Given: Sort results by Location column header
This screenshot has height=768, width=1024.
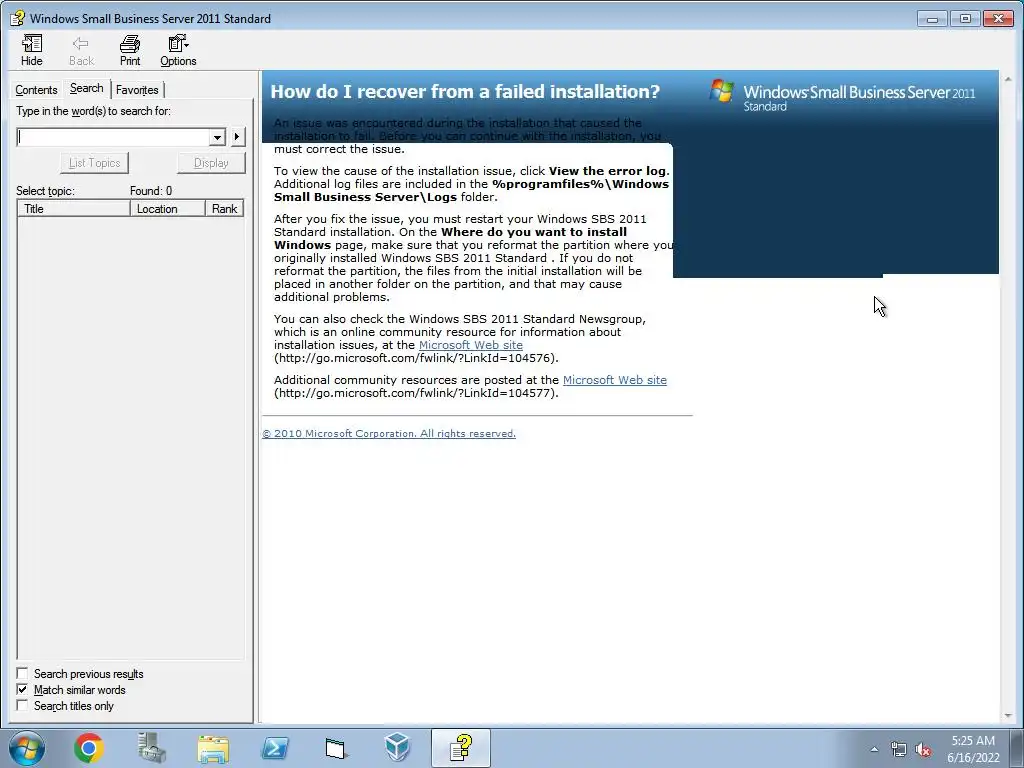Looking at the screenshot, I should (x=168, y=208).
